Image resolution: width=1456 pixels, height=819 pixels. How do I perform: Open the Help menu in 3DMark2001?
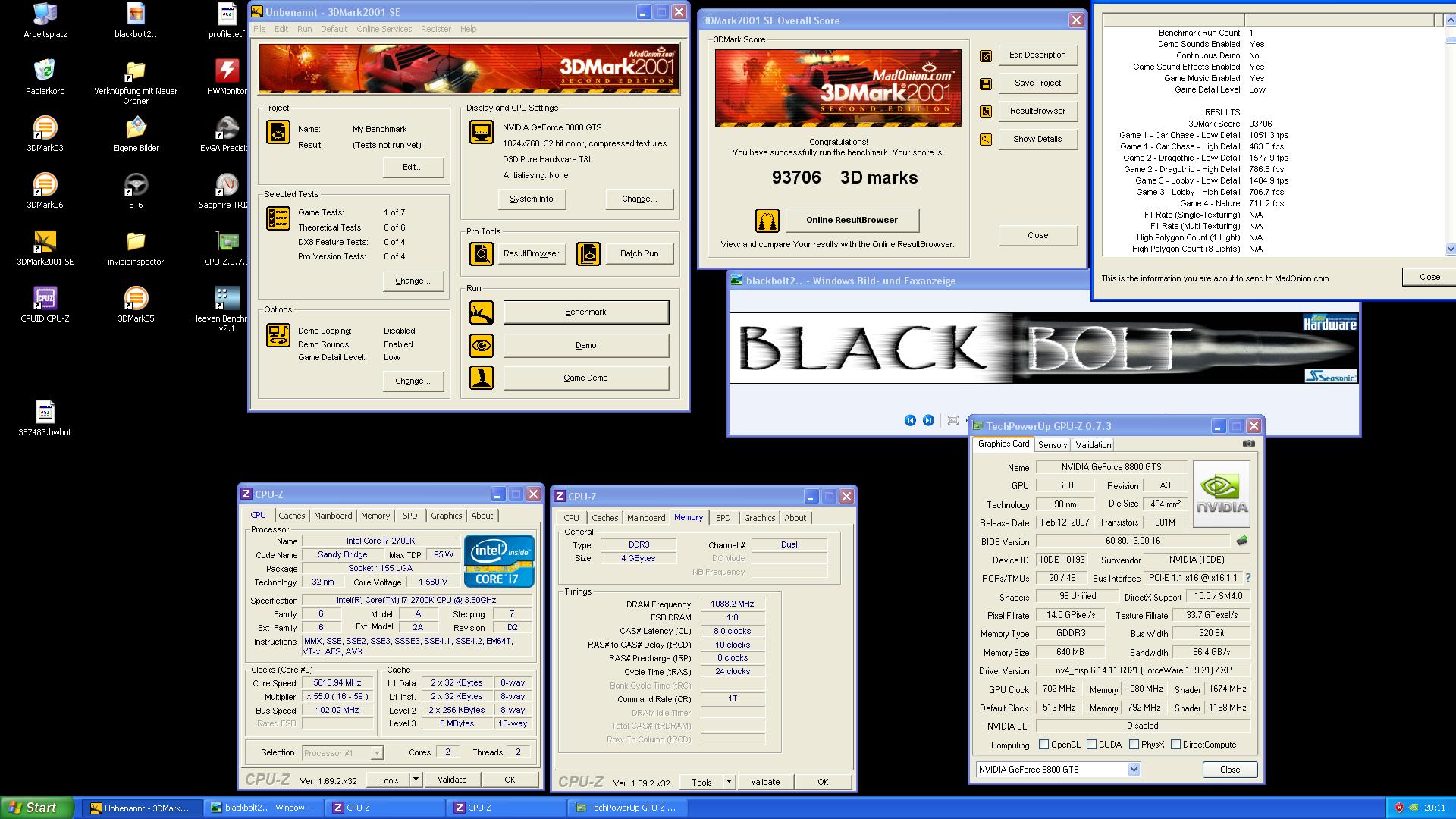coord(468,29)
